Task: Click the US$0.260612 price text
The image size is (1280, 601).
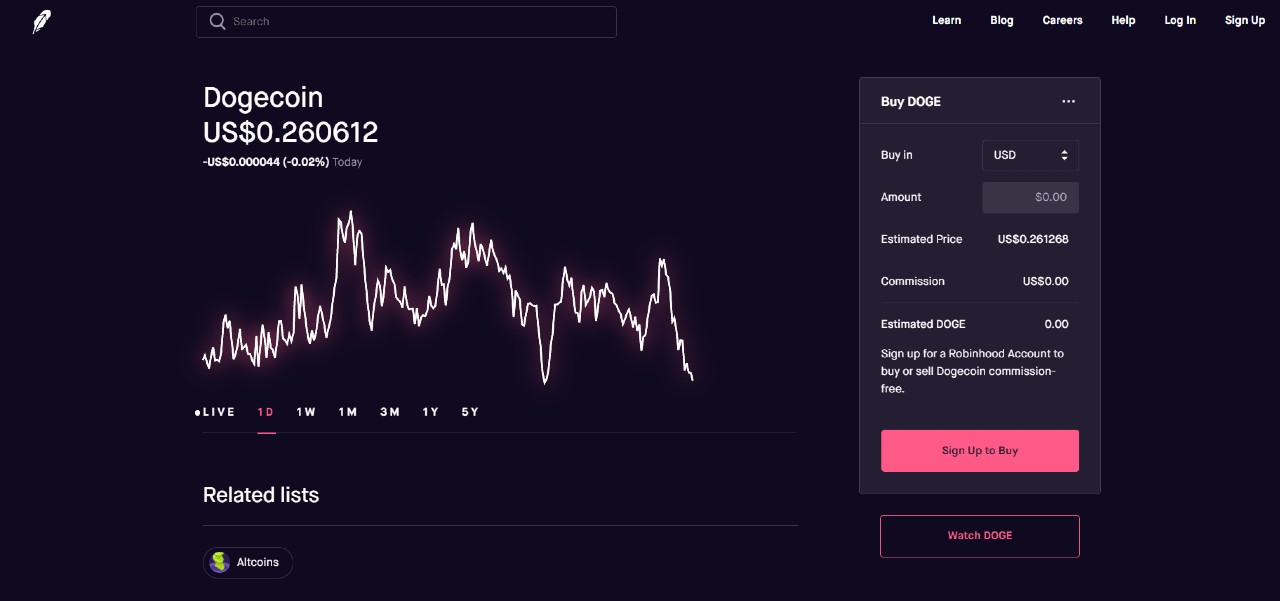Action: pos(290,132)
